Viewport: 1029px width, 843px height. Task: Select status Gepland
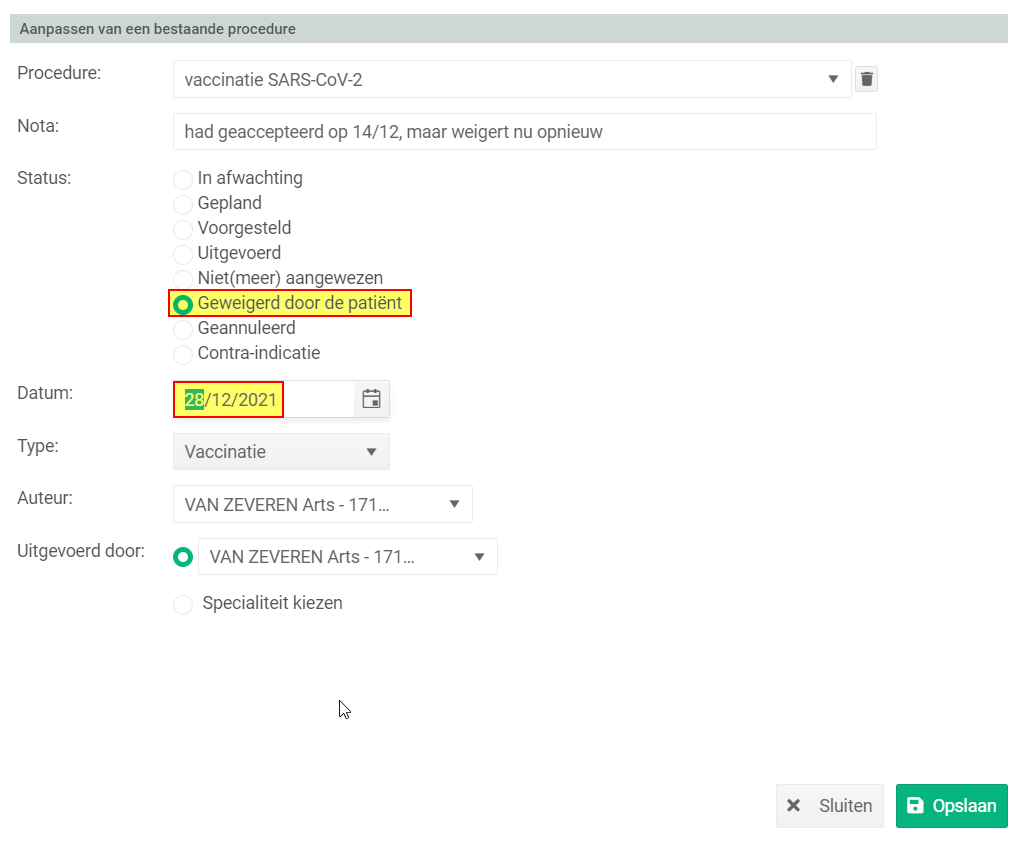(182, 204)
